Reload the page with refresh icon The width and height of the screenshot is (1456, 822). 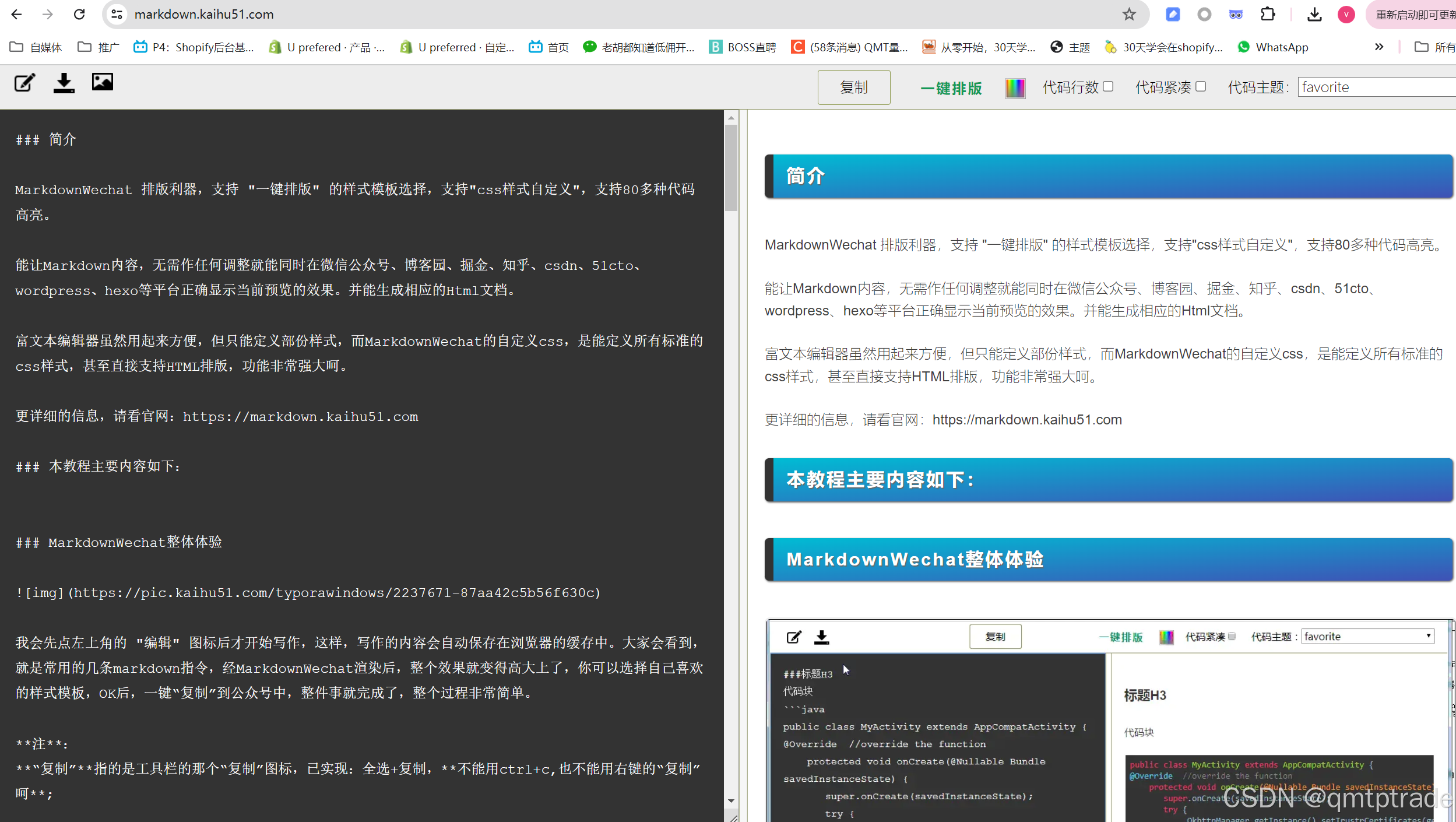click(79, 14)
